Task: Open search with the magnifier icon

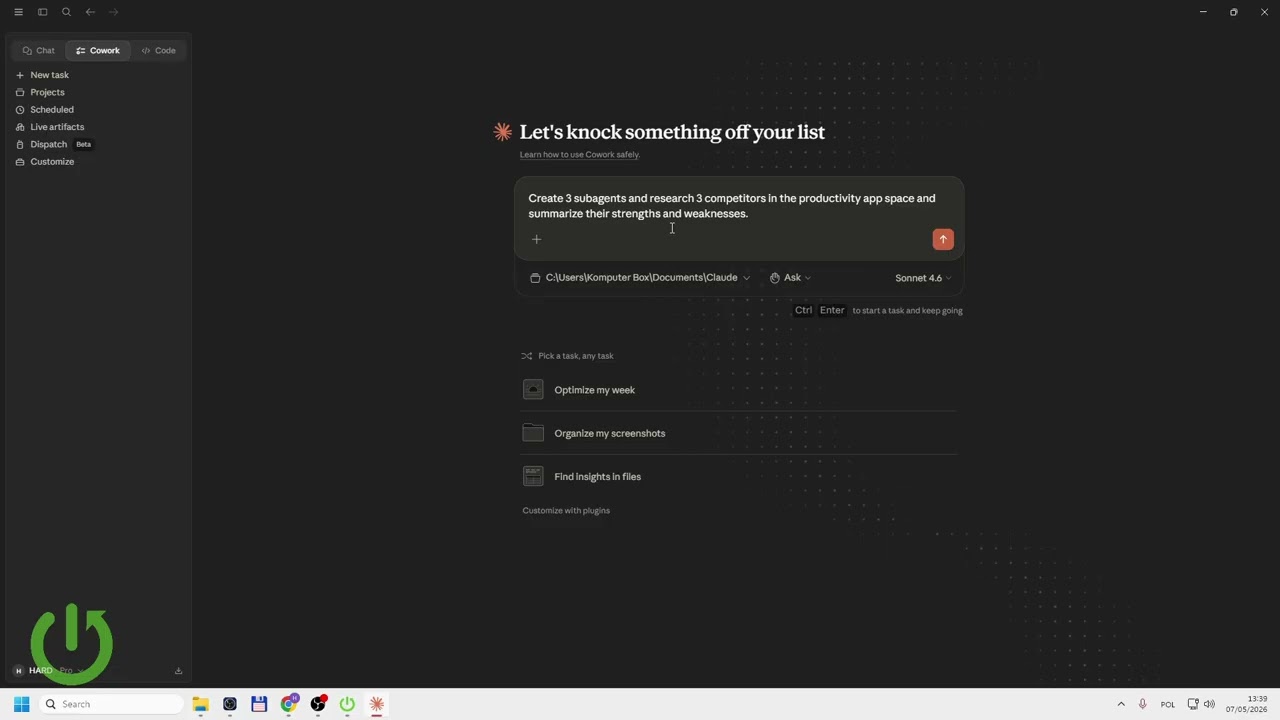Action: pos(66,12)
